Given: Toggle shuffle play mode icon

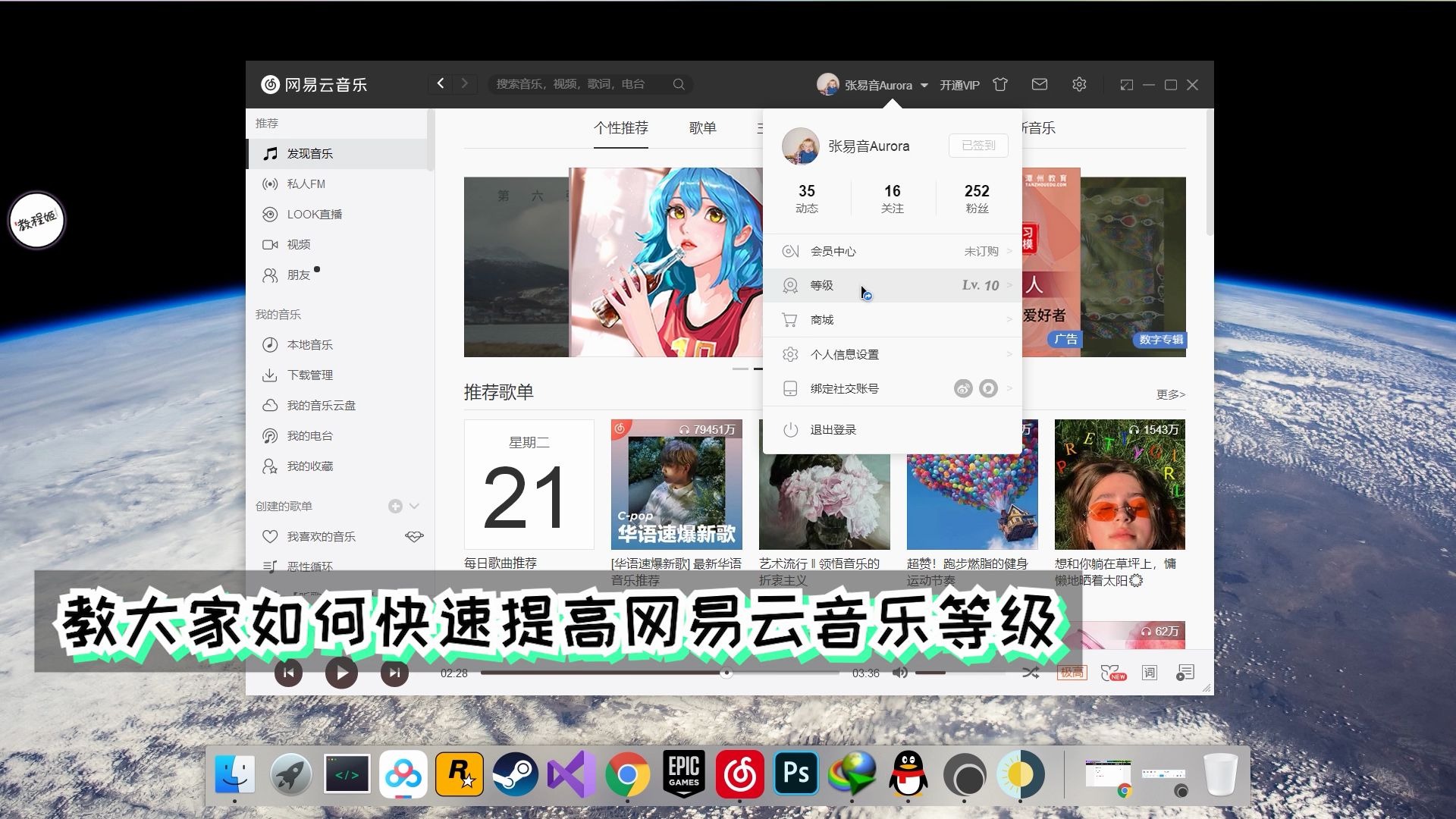Looking at the screenshot, I should [1031, 673].
